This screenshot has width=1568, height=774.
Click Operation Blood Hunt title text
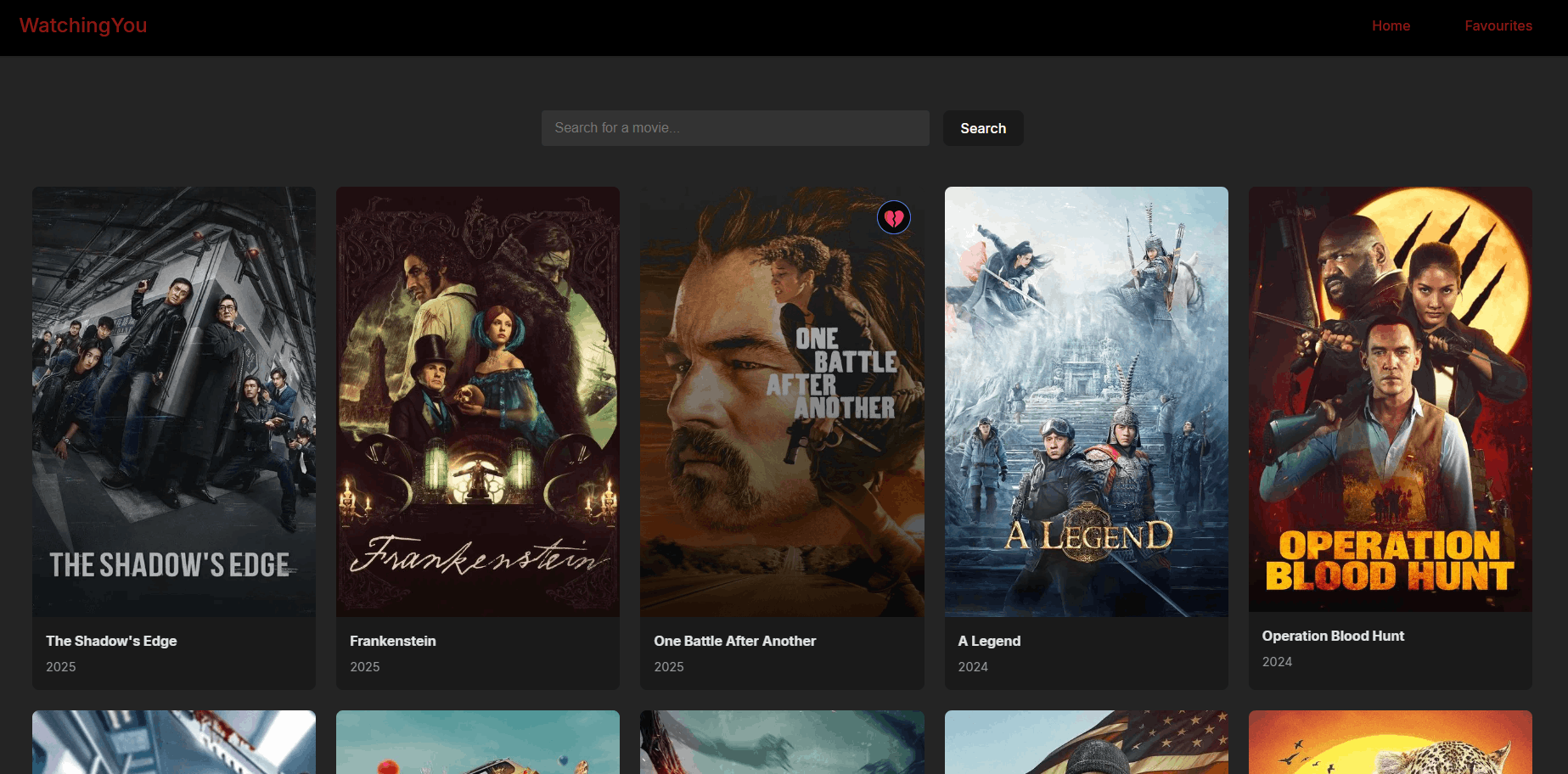(1333, 636)
